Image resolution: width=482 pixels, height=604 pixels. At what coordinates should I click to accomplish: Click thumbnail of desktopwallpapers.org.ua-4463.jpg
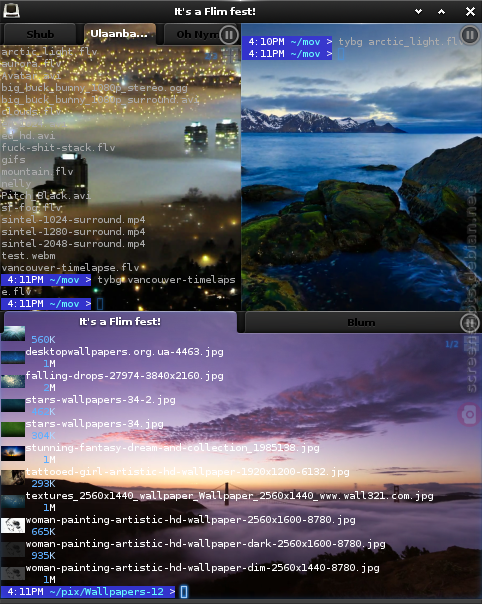(x=13, y=357)
